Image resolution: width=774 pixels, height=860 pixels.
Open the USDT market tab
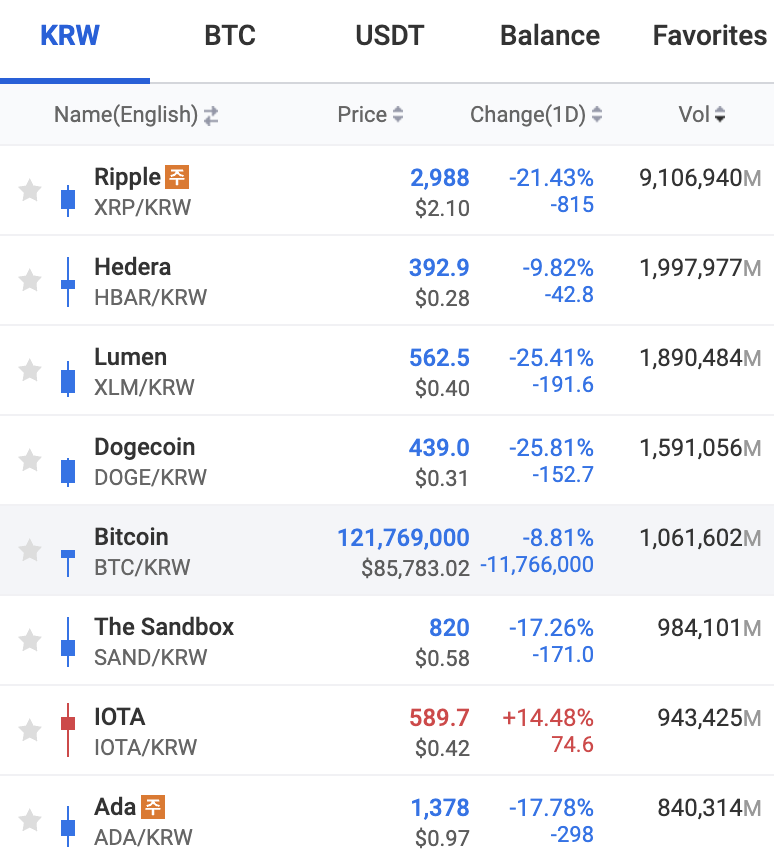[x=389, y=37]
